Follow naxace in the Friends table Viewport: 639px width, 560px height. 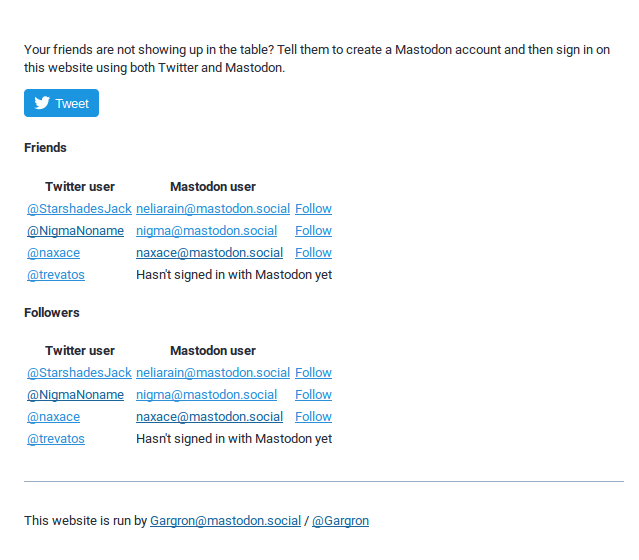[313, 253]
